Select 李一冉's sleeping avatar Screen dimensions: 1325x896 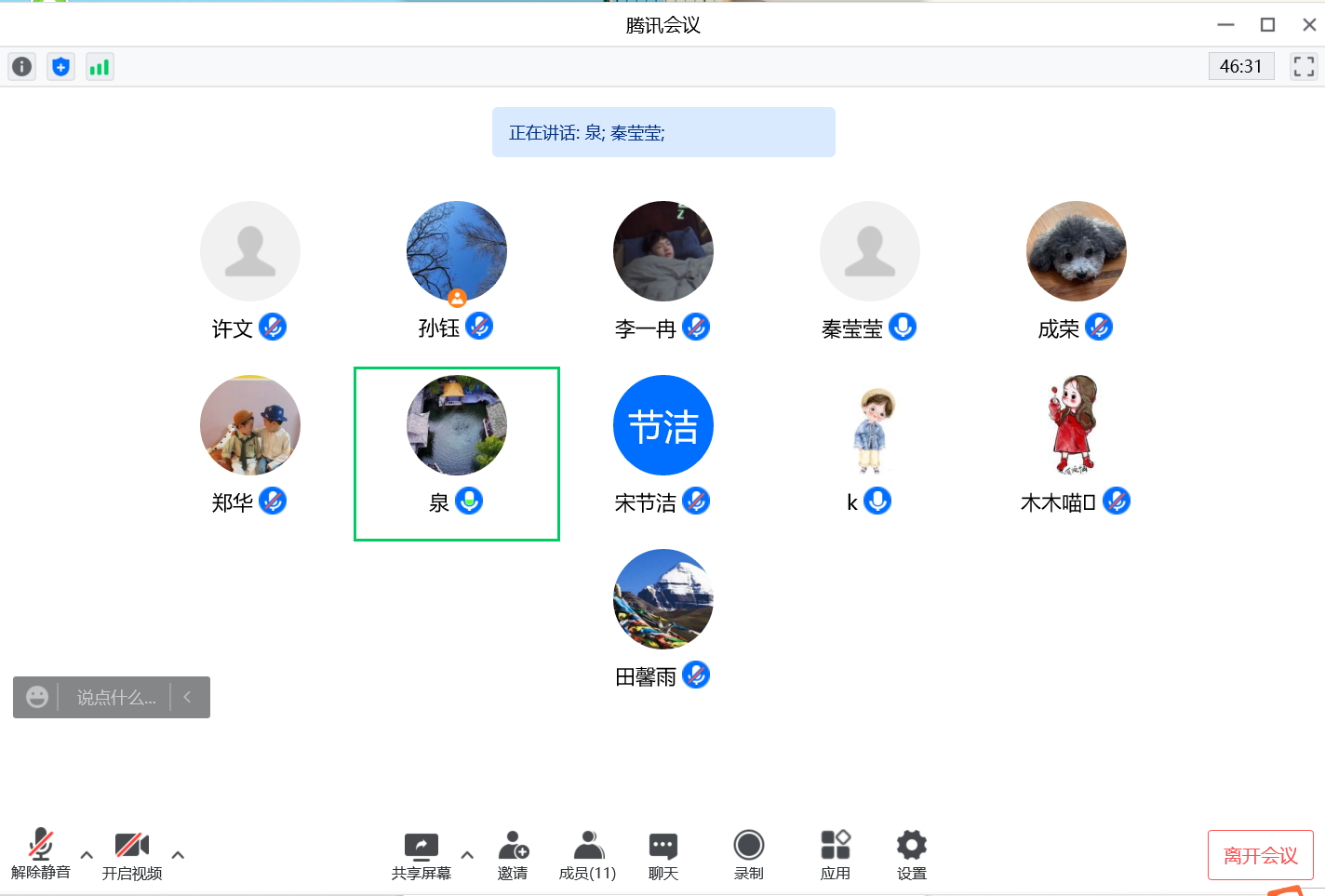point(663,251)
